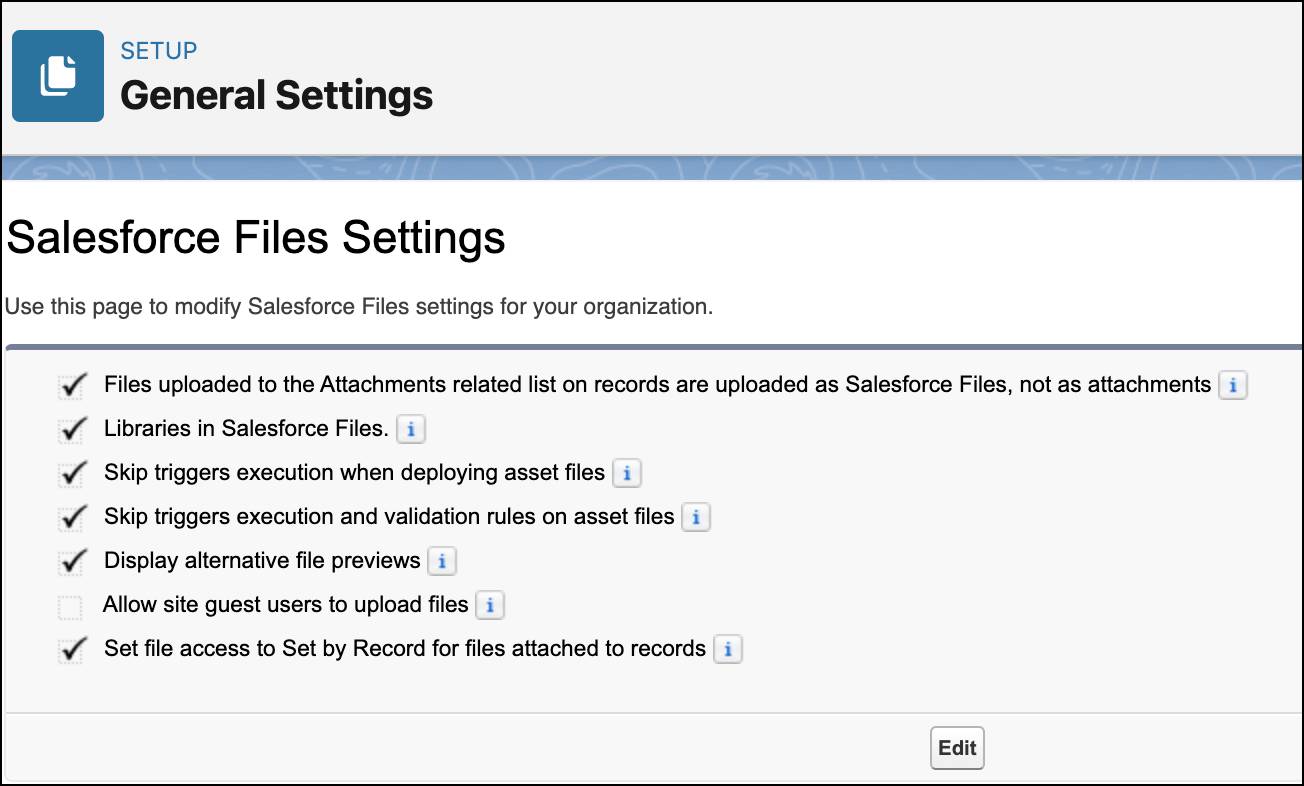Enable Allow site guest users to upload files

(70, 607)
